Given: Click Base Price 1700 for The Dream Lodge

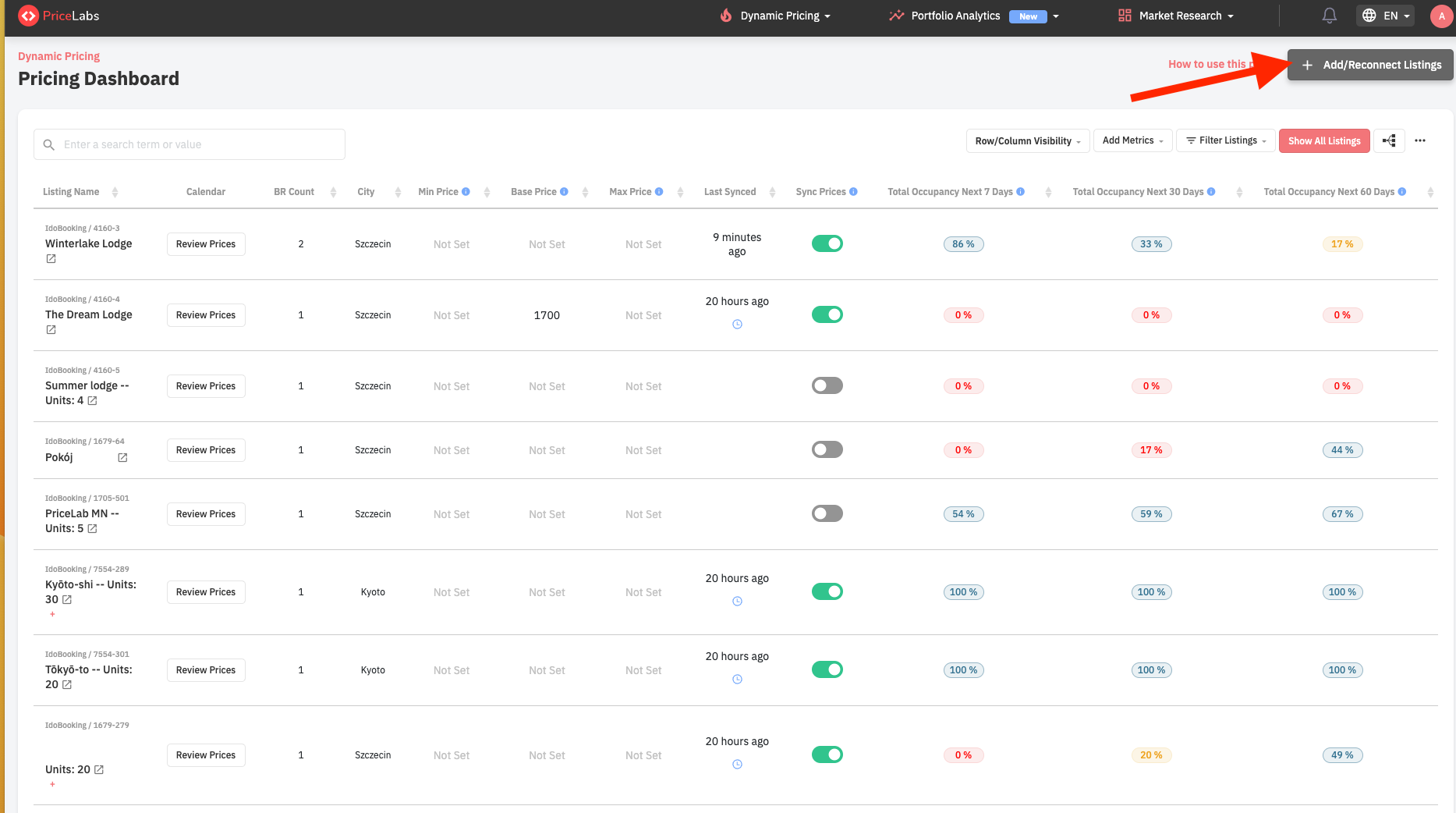Looking at the screenshot, I should click(547, 315).
